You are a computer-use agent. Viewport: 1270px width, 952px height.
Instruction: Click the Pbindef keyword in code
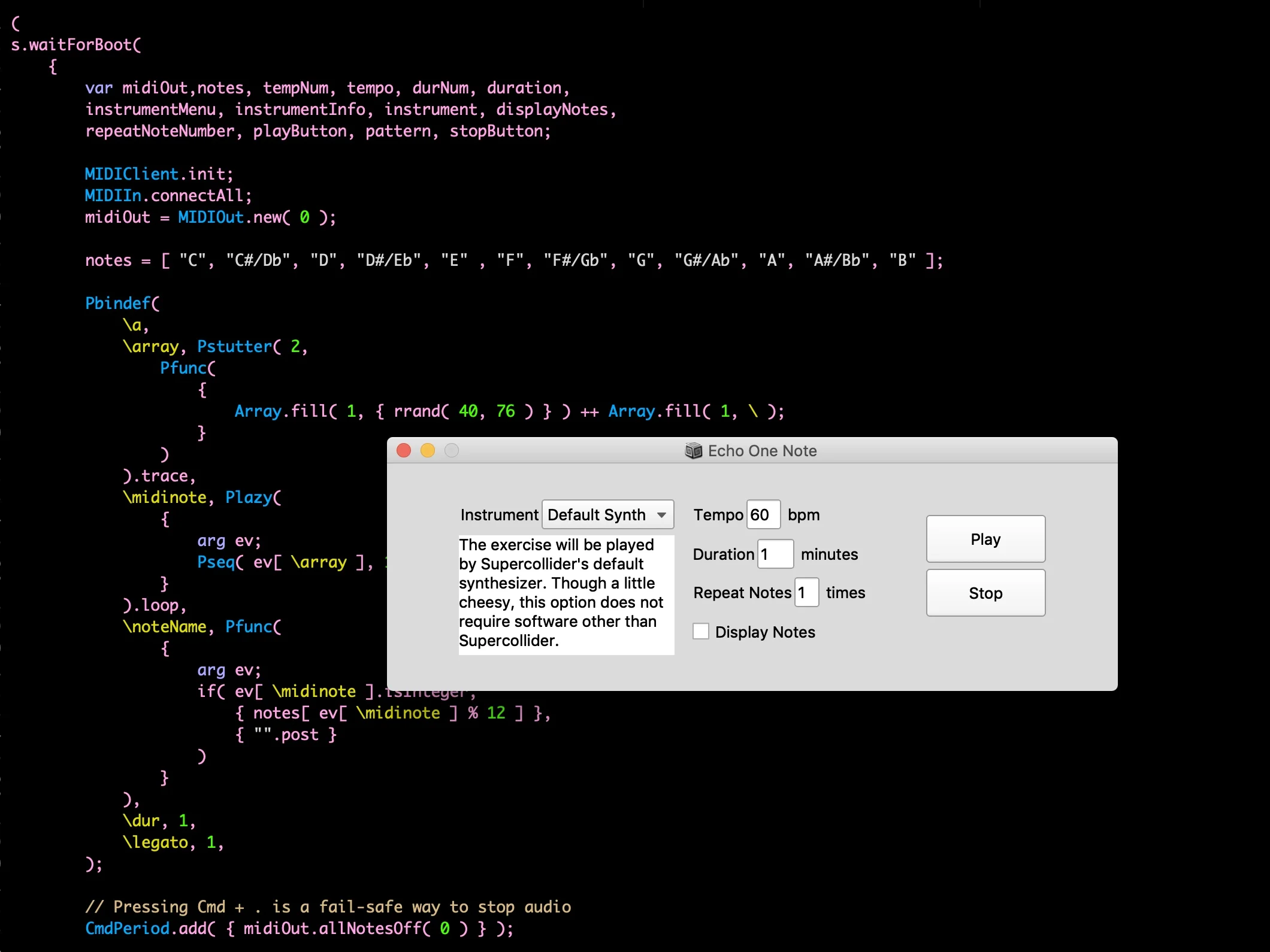click(118, 304)
